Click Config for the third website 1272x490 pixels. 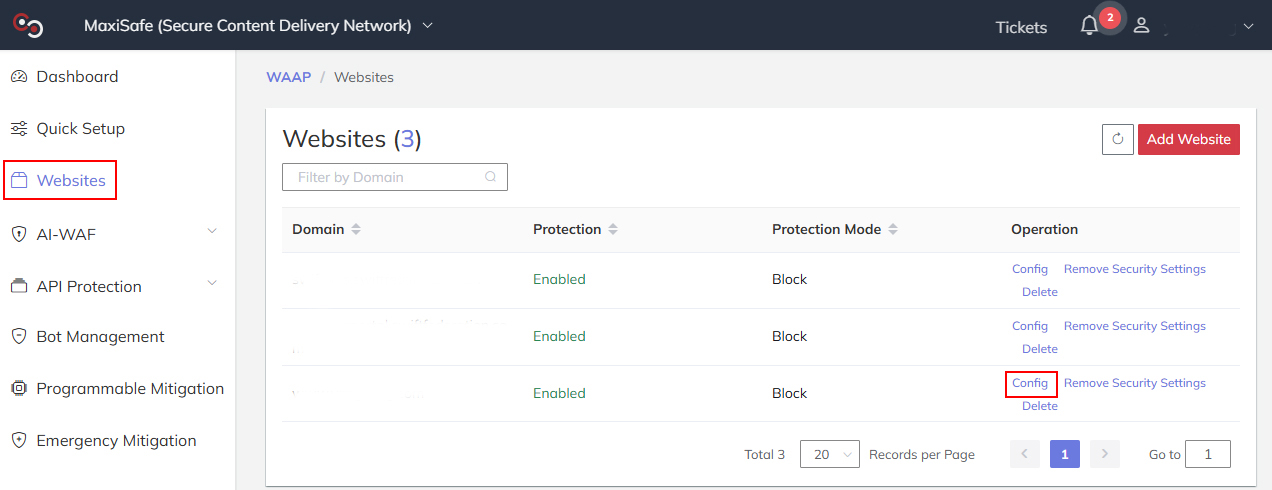click(x=1030, y=383)
